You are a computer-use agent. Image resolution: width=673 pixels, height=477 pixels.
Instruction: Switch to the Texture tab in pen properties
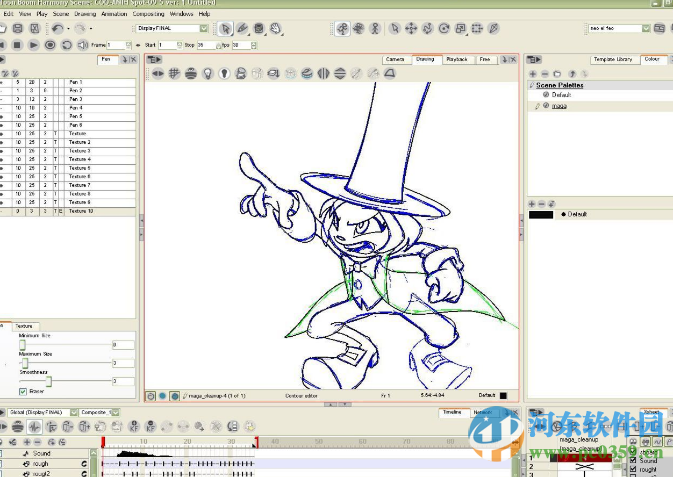tap(24, 326)
